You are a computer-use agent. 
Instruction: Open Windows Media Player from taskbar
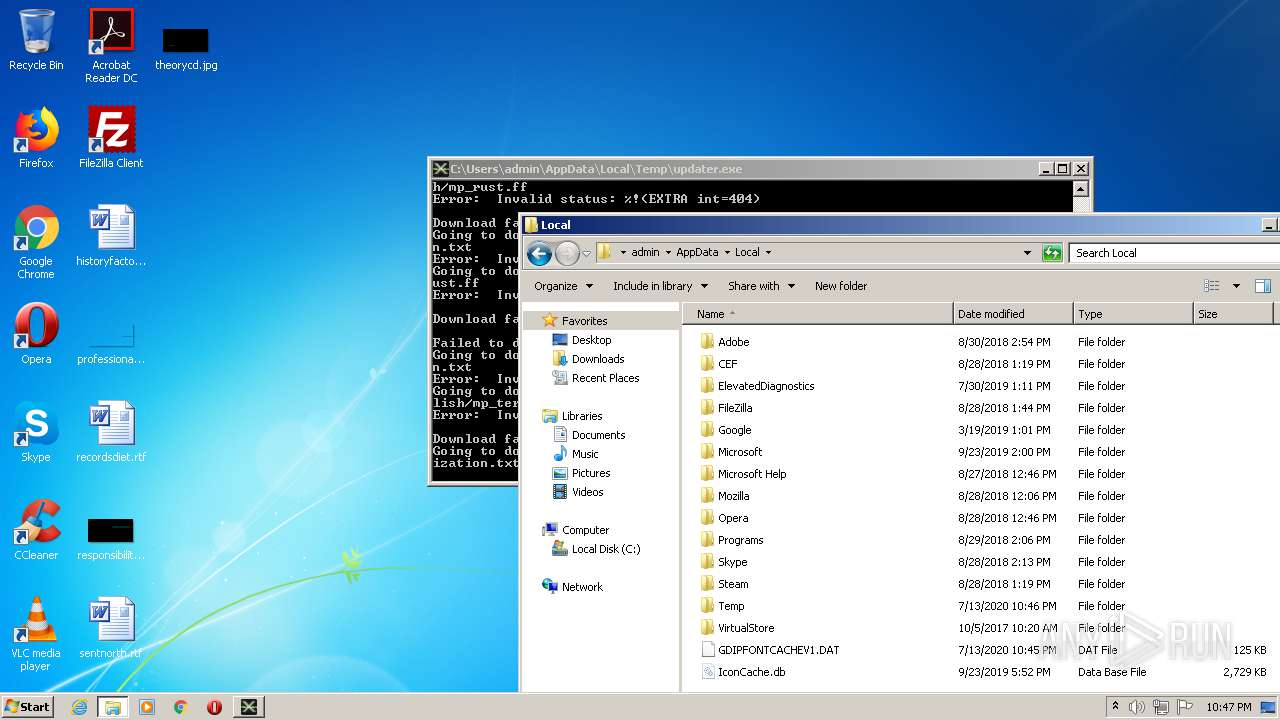coord(147,707)
